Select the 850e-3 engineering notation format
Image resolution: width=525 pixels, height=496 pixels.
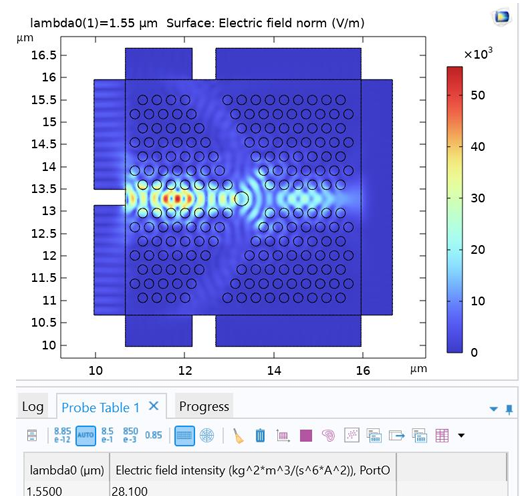130,435
